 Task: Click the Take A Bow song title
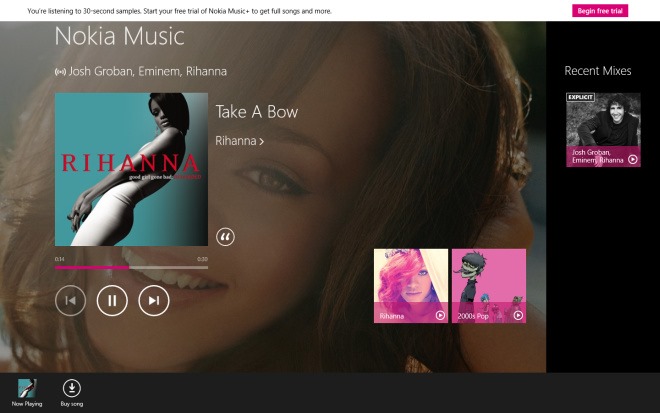point(257,112)
